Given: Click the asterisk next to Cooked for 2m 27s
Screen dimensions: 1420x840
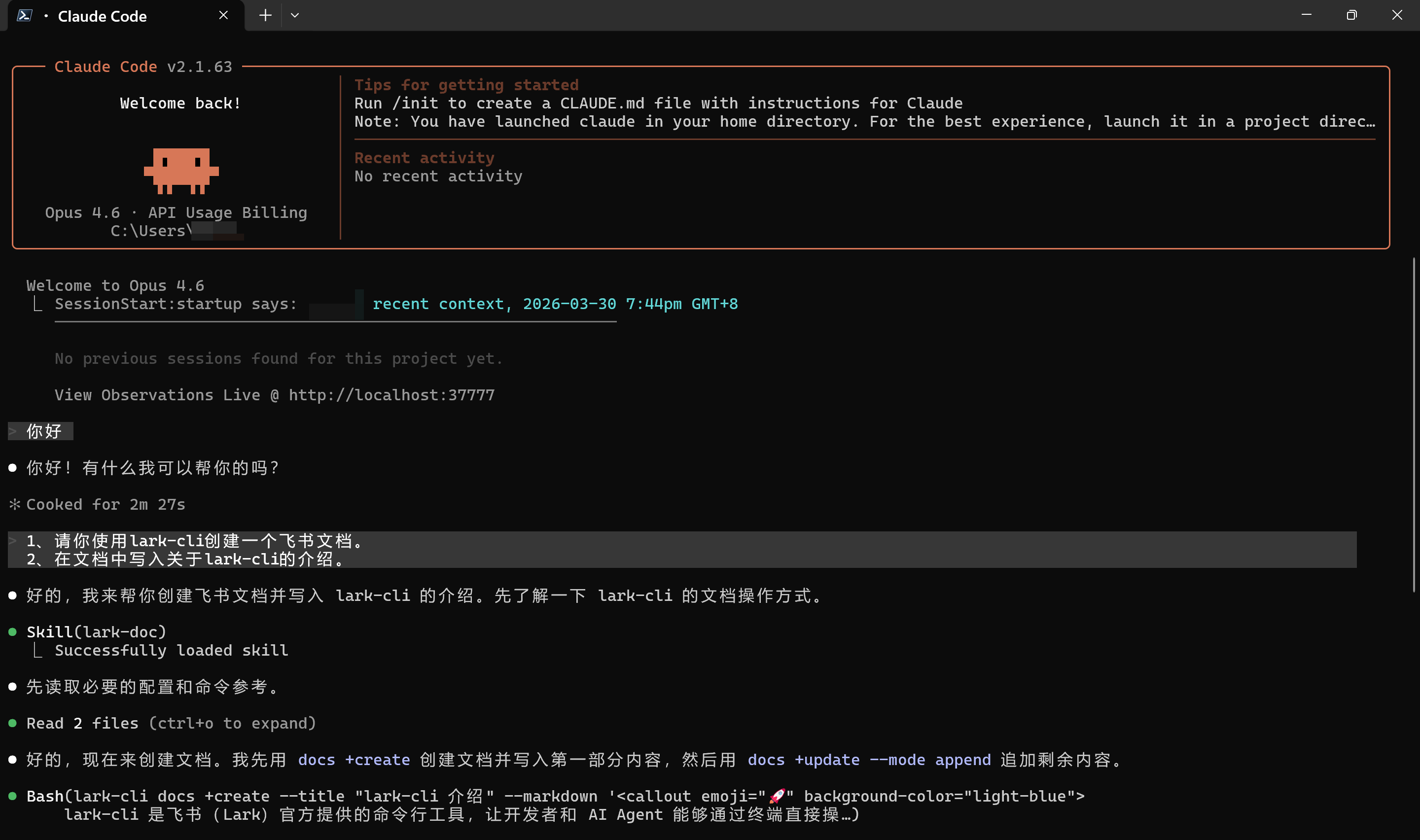Looking at the screenshot, I should click(14, 504).
